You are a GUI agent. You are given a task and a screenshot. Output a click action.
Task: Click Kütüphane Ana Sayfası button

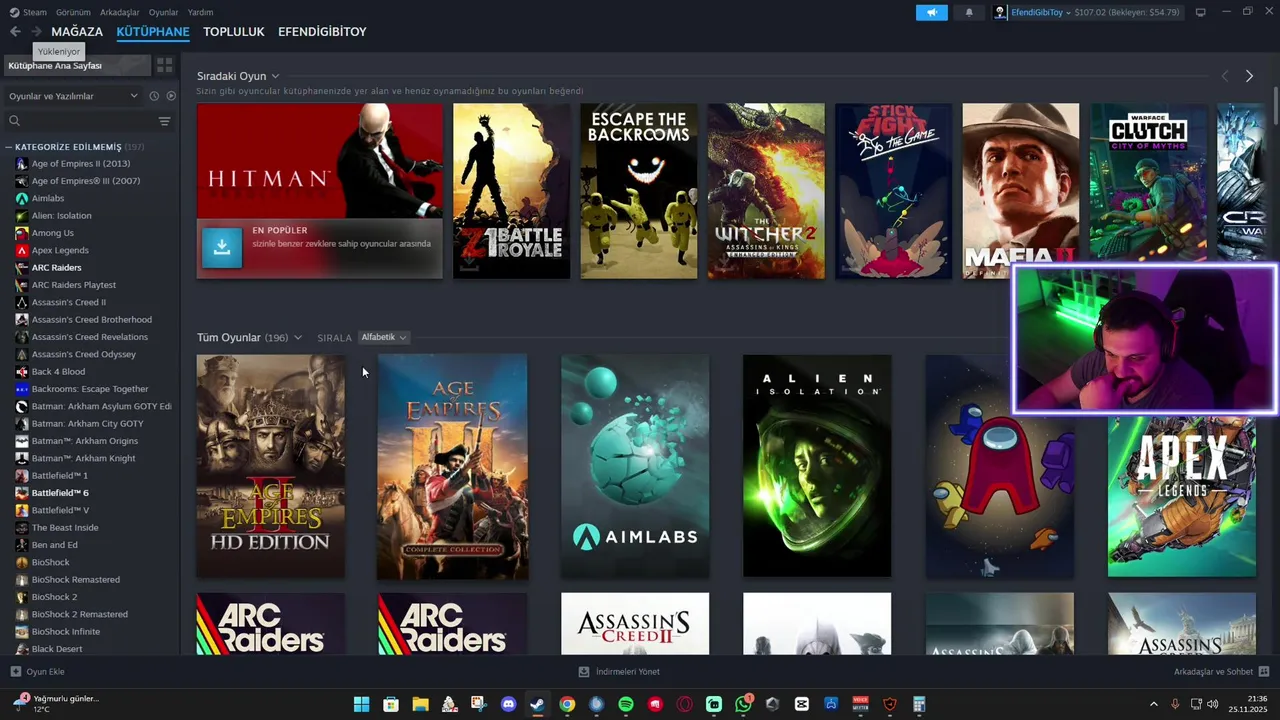coord(77,65)
